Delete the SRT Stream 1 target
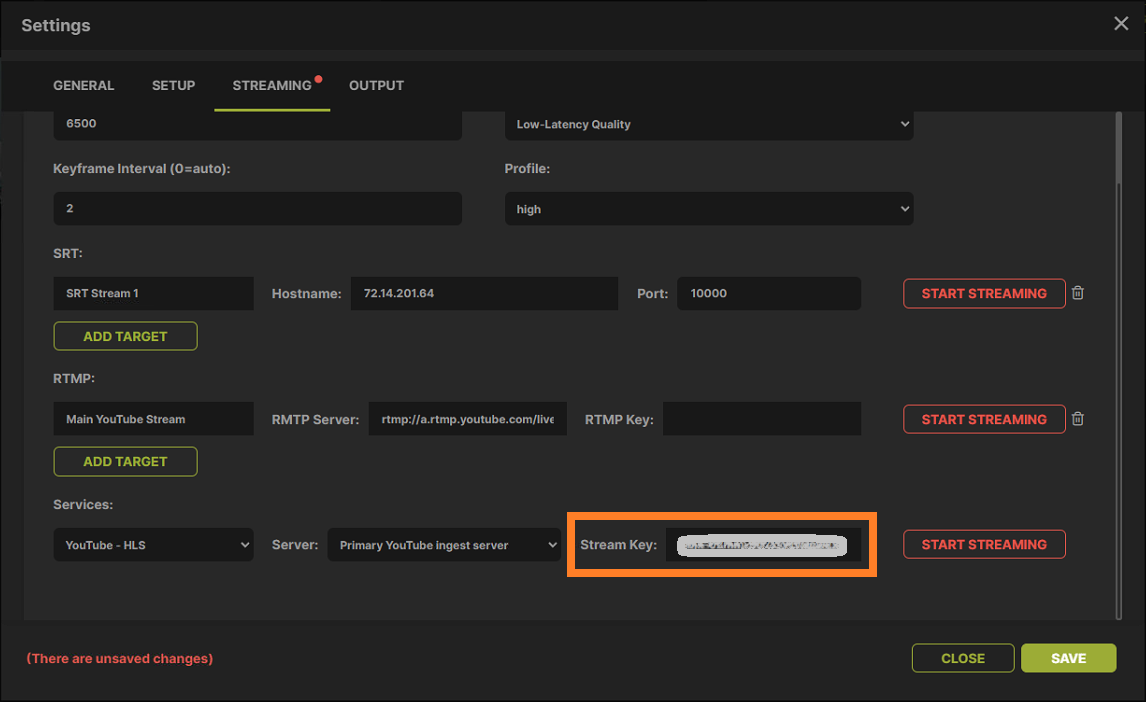The height and width of the screenshot is (702, 1146). coord(1077,293)
